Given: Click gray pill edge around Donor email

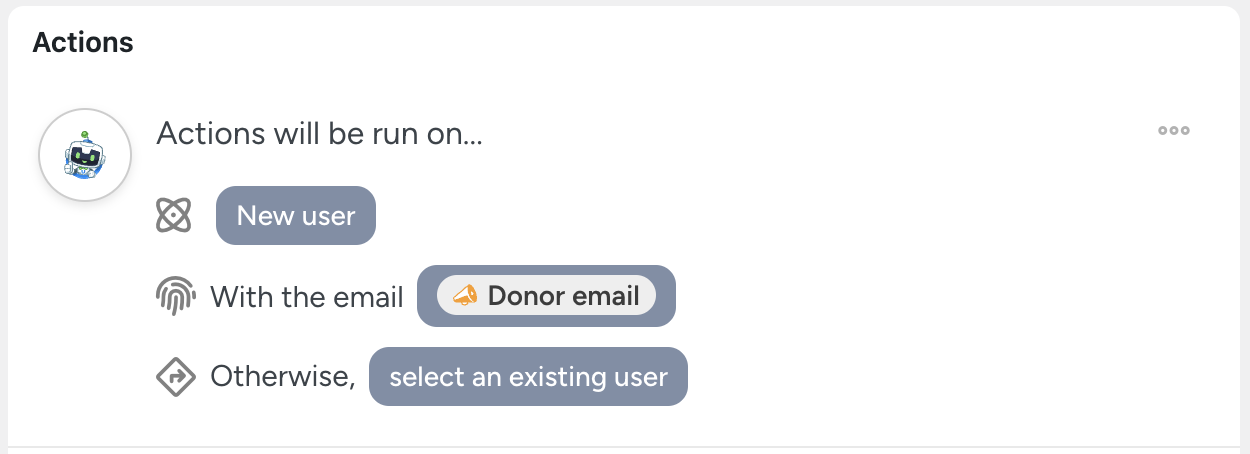Looking at the screenshot, I should pyautogui.click(x=427, y=296).
